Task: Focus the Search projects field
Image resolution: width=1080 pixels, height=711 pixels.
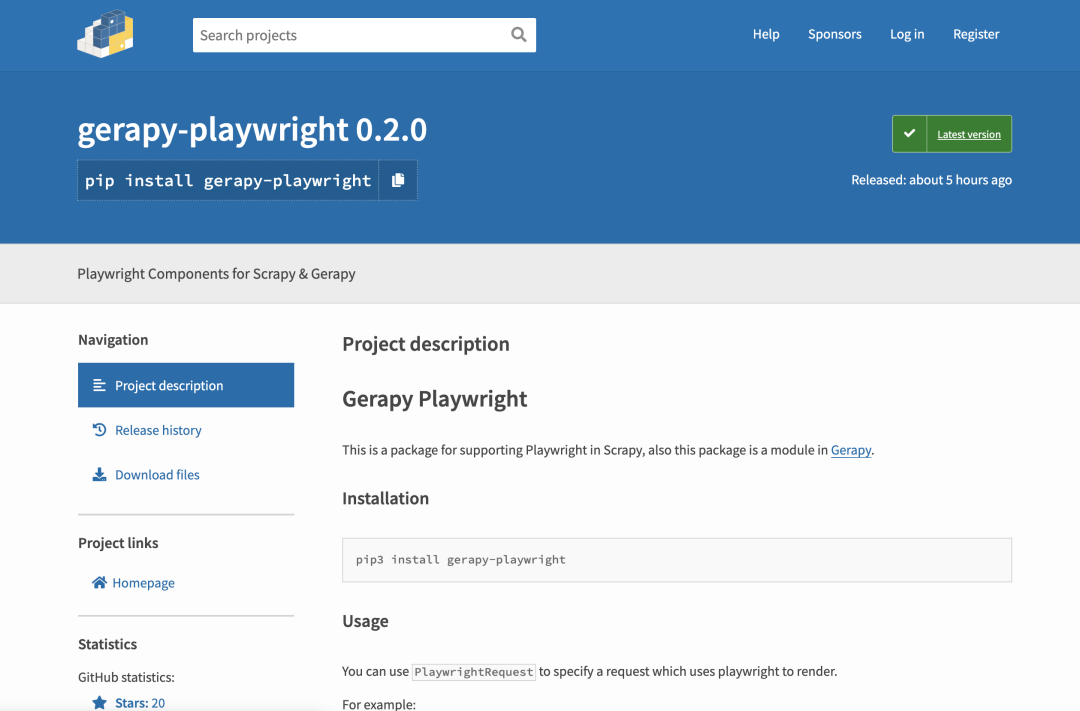Action: coord(364,35)
